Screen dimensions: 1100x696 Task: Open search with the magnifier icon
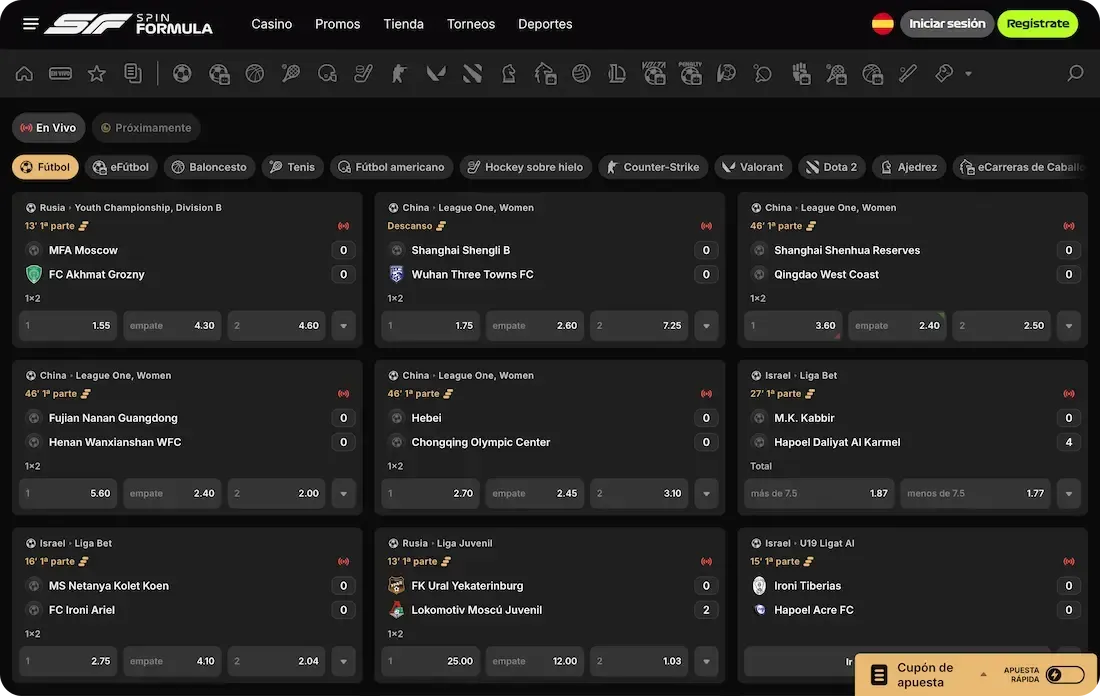coord(1075,73)
